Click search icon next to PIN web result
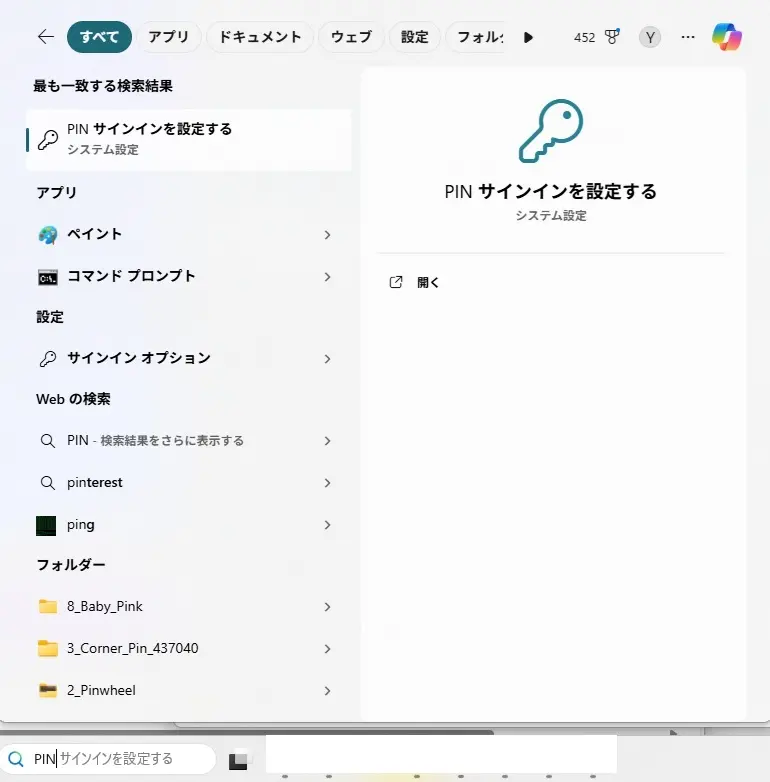The image size is (770, 782). click(x=48, y=441)
